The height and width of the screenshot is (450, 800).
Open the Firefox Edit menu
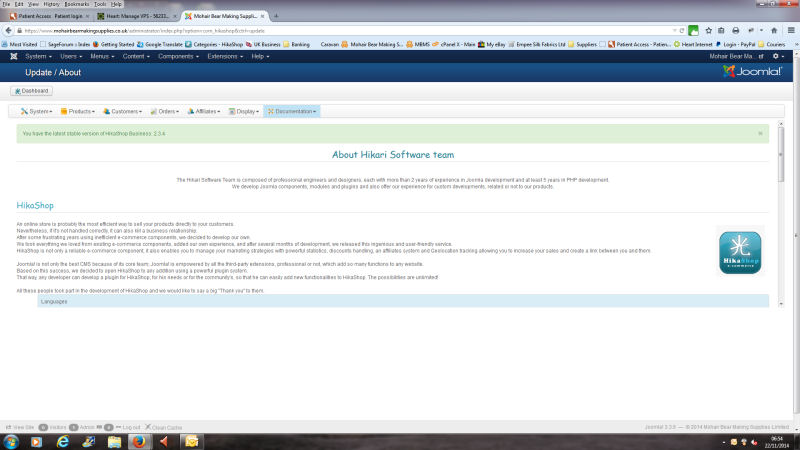19,4
